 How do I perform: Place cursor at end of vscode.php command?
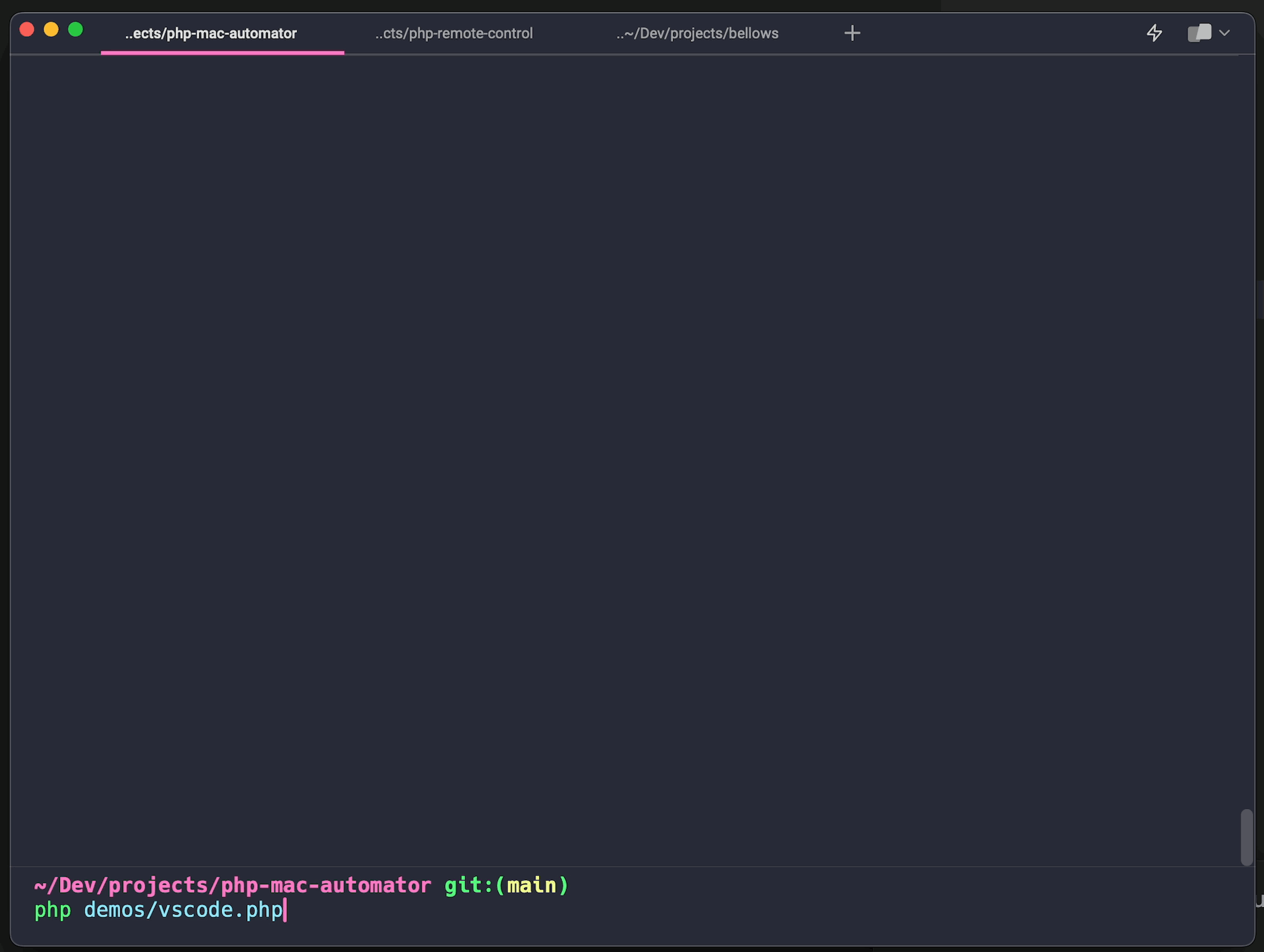point(285,910)
